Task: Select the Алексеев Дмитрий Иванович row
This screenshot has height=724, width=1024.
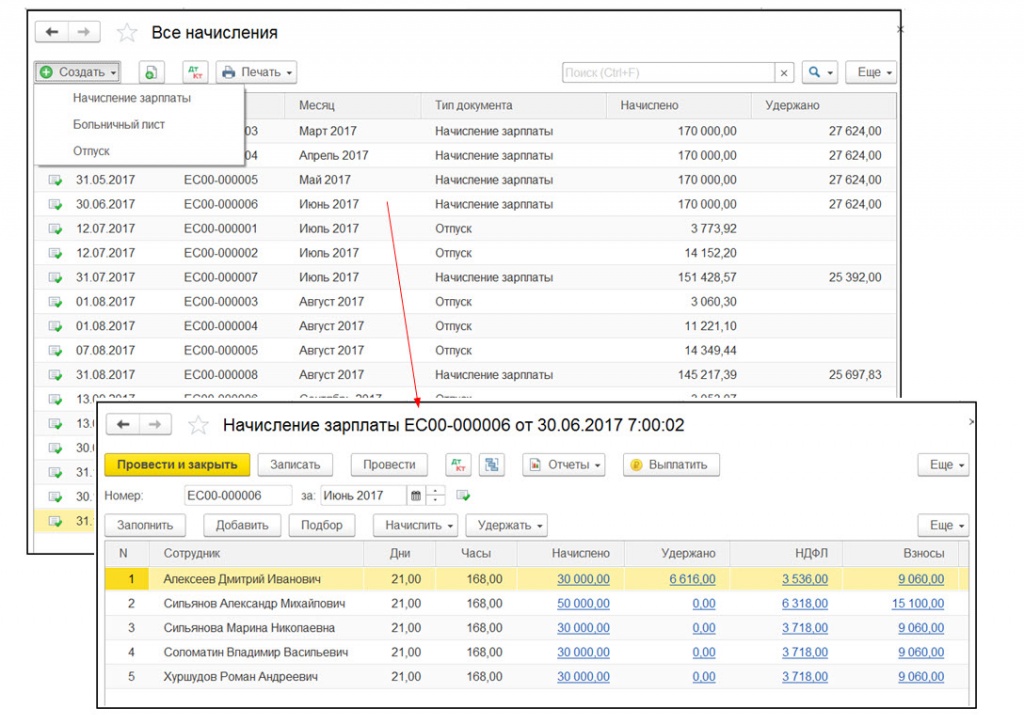Action: coord(536,580)
